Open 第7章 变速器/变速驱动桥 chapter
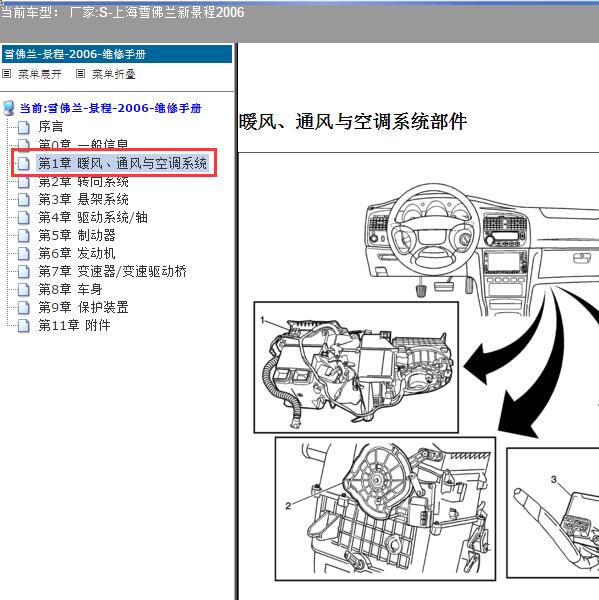599x600 pixels. [113, 271]
